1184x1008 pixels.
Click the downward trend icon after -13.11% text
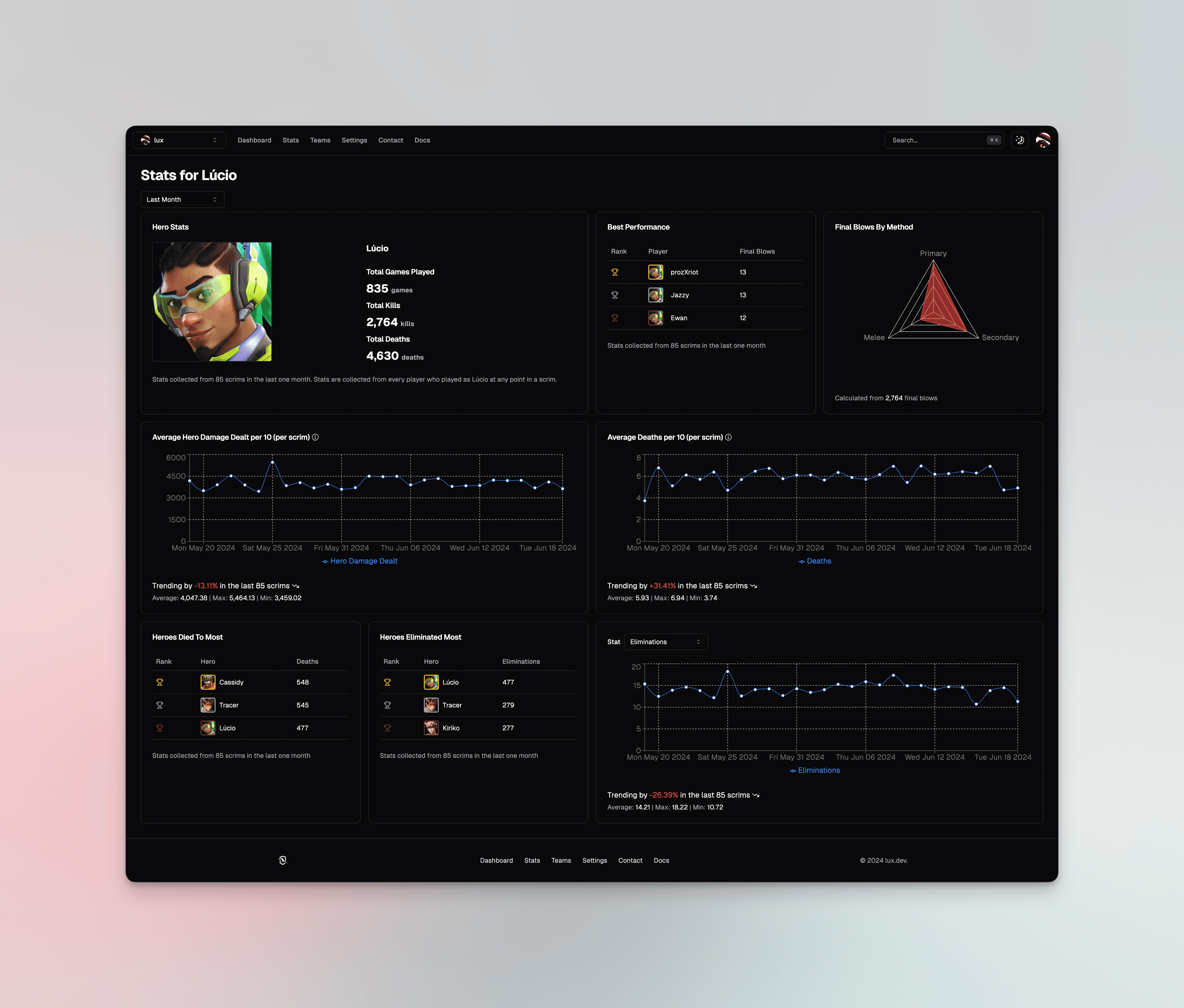(295, 586)
